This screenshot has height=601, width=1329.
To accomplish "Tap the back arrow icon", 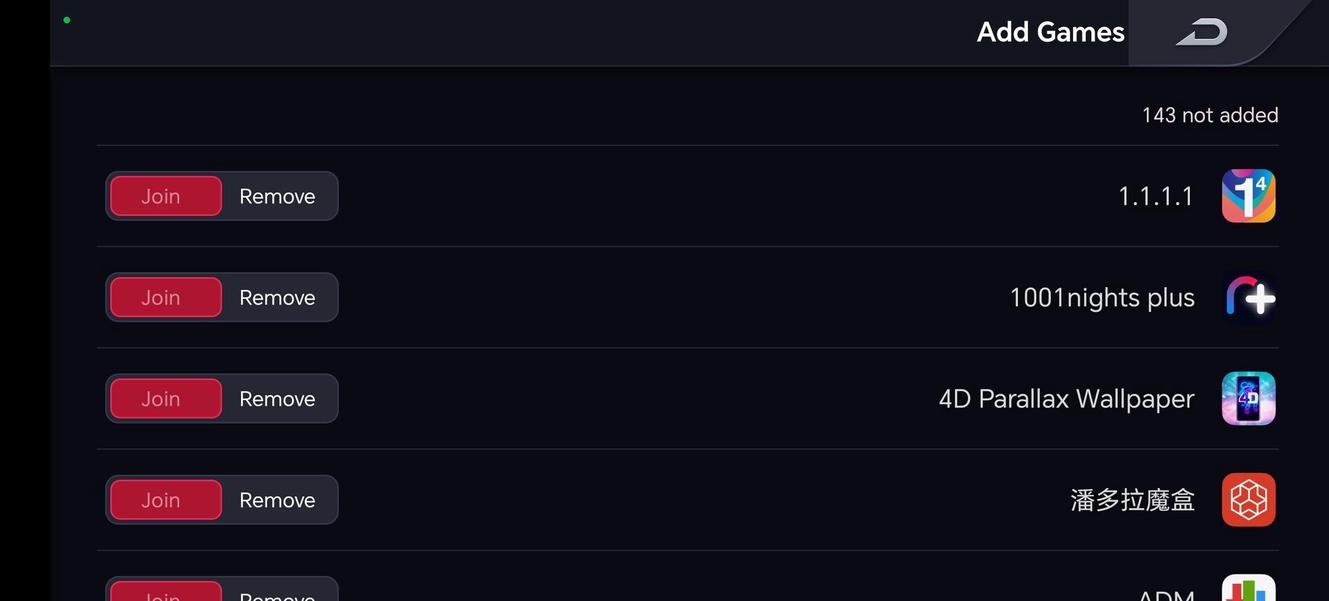I will tap(1201, 33).
